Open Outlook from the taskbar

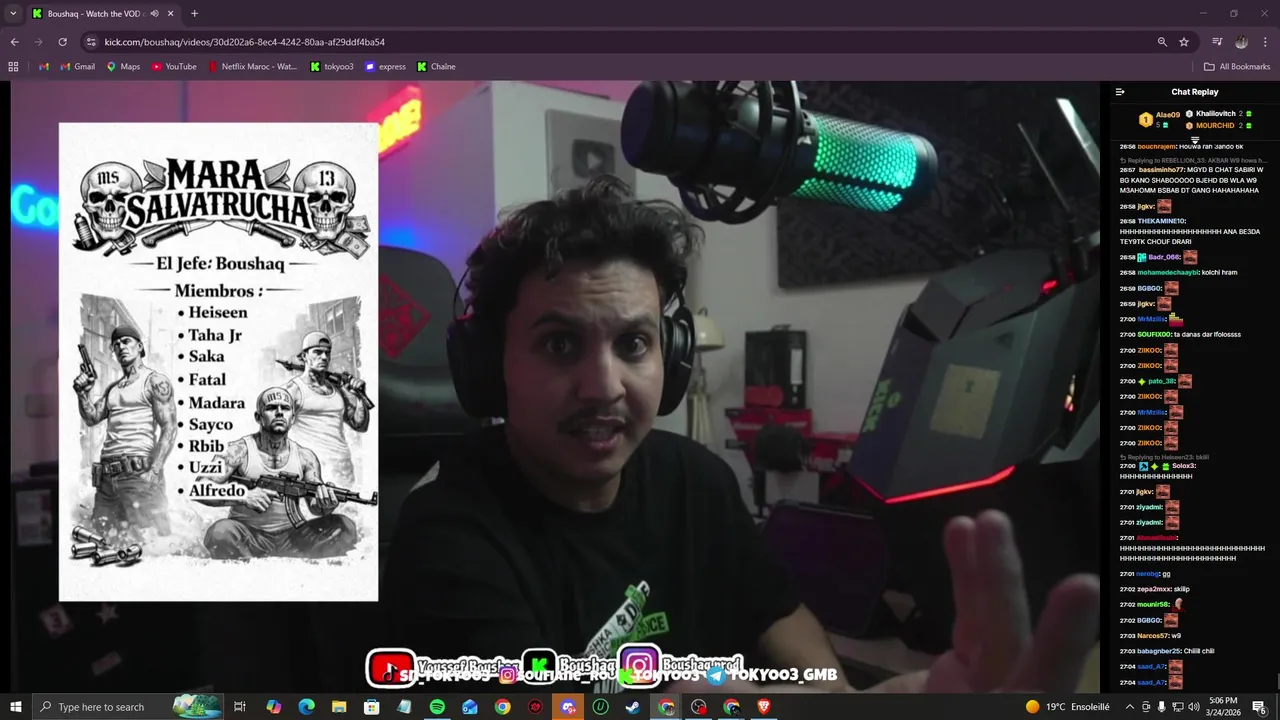[470, 707]
